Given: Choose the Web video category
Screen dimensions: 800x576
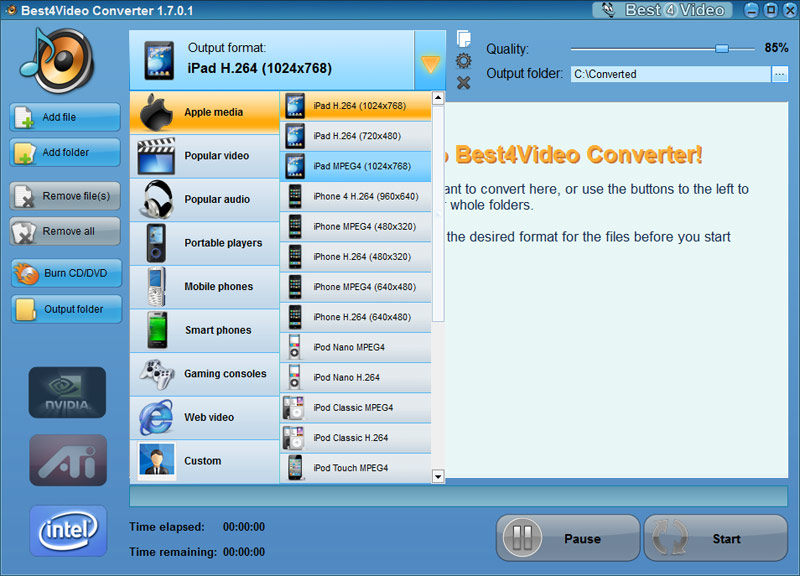Looking at the screenshot, I should tap(205, 417).
